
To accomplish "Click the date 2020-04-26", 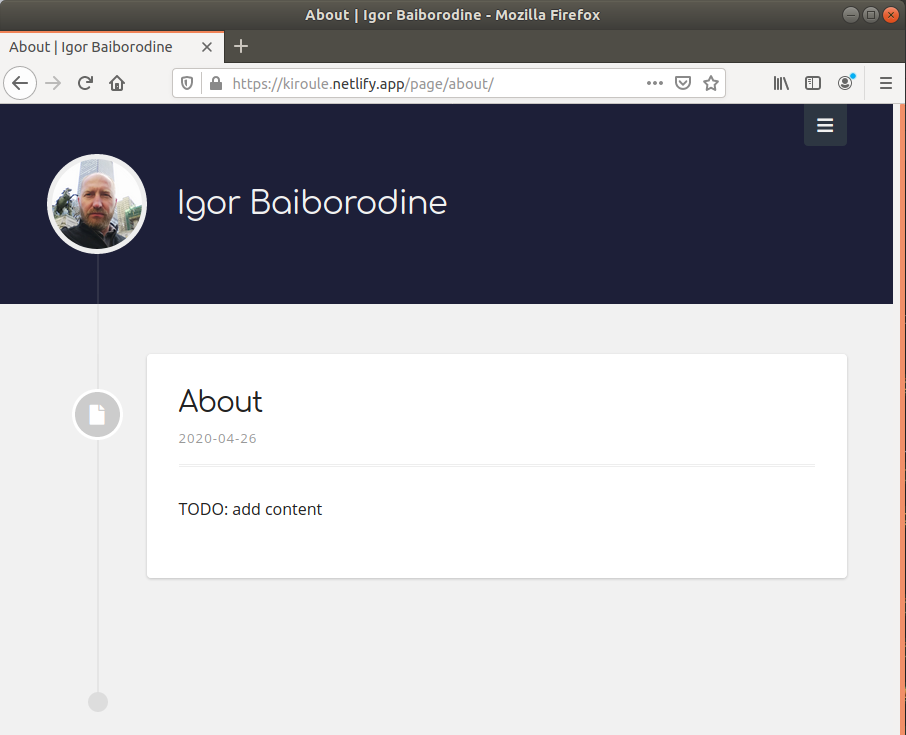I will coord(217,439).
